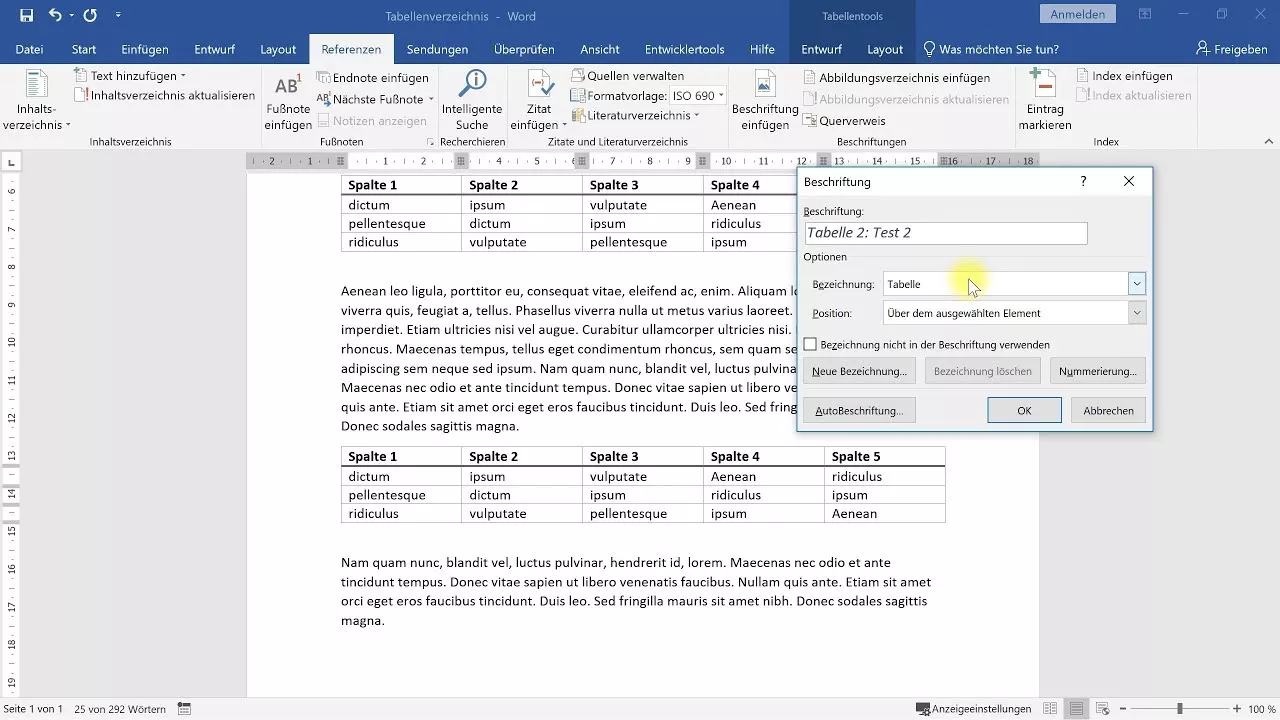Open the Datei menu
Image resolution: width=1280 pixels, height=720 pixels.
click(x=29, y=48)
